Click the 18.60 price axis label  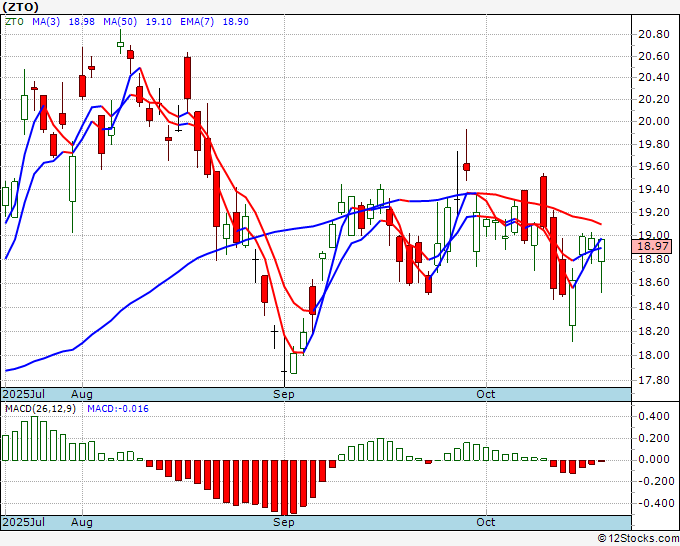654,283
